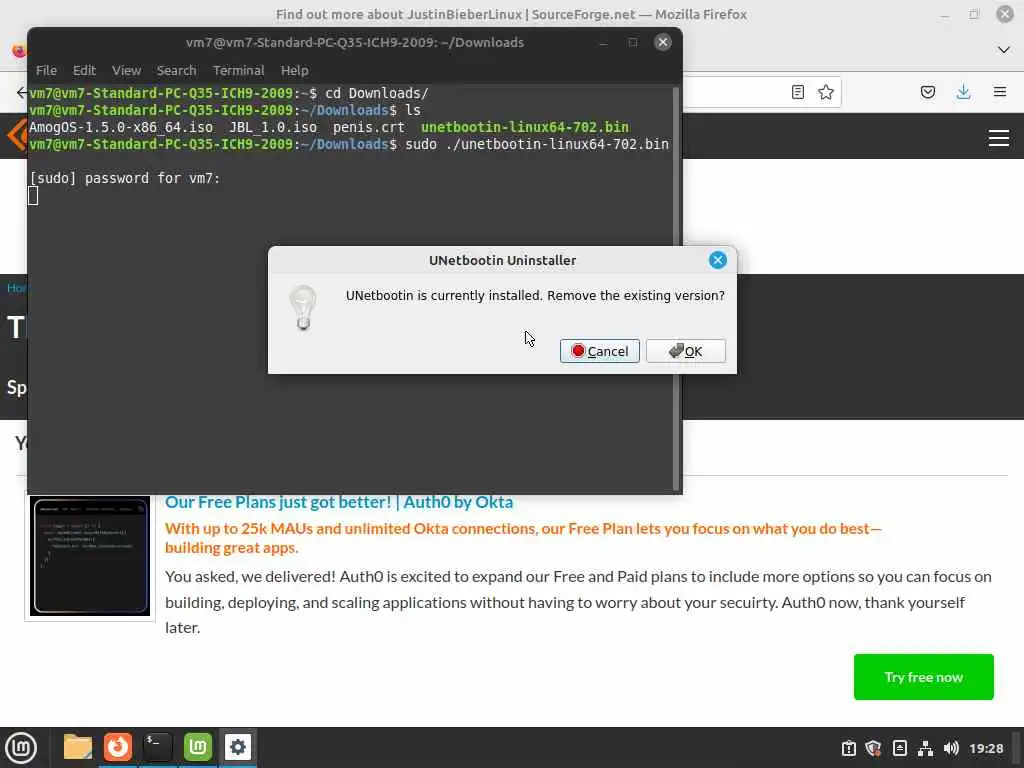Open Pocket save icon in Firefox
The width and height of the screenshot is (1024, 768).
pos(928,92)
